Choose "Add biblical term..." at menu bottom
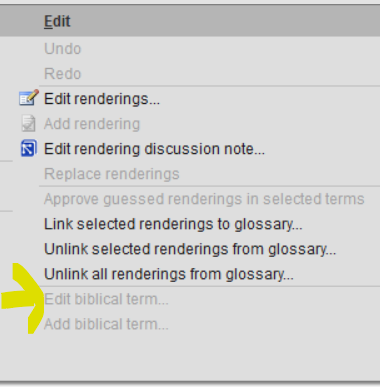The height and width of the screenshot is (387, 380). pyautogui.click(x=106, y=324)
